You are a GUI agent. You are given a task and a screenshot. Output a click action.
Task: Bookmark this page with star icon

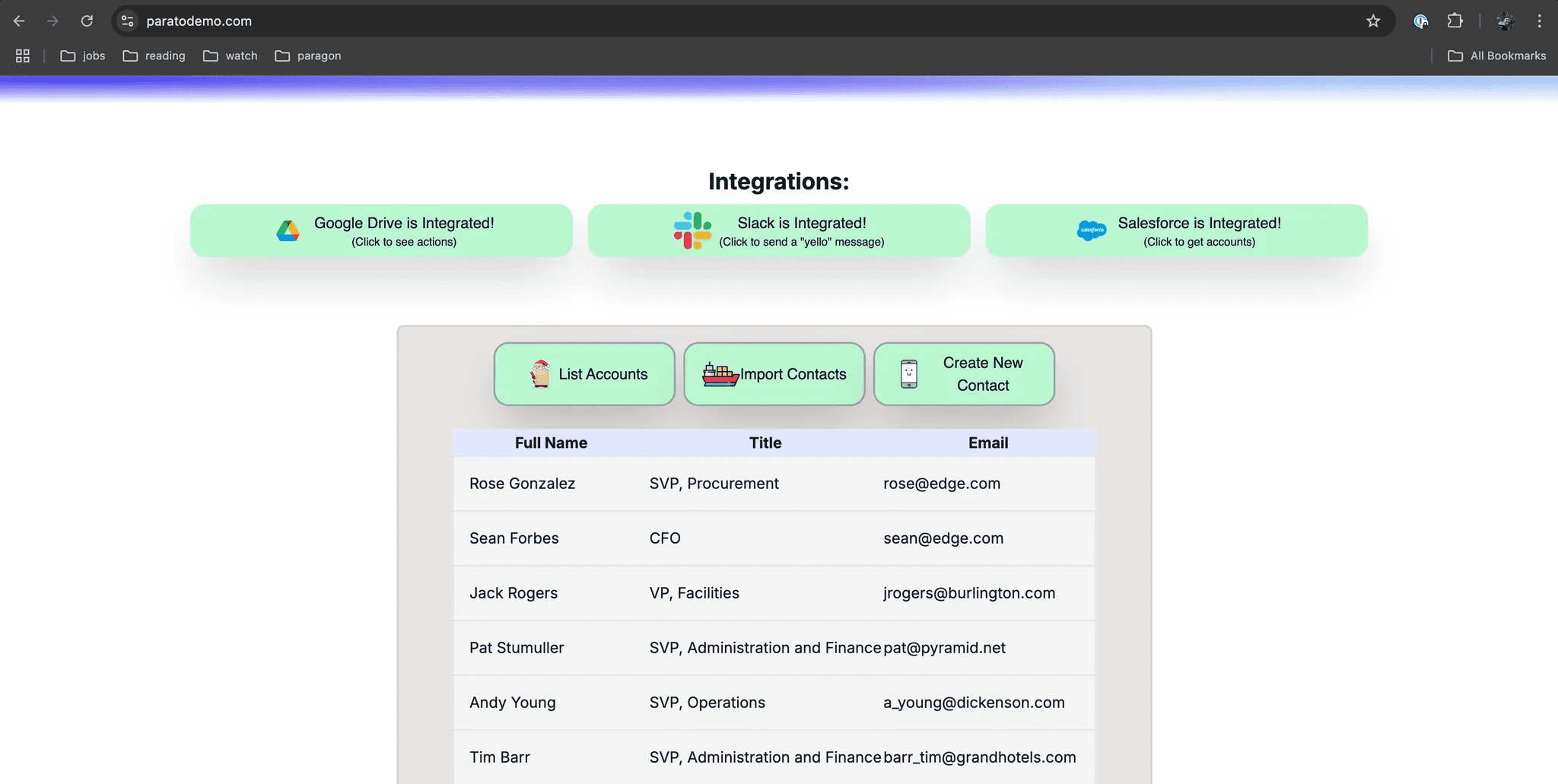click(1372, 21)
